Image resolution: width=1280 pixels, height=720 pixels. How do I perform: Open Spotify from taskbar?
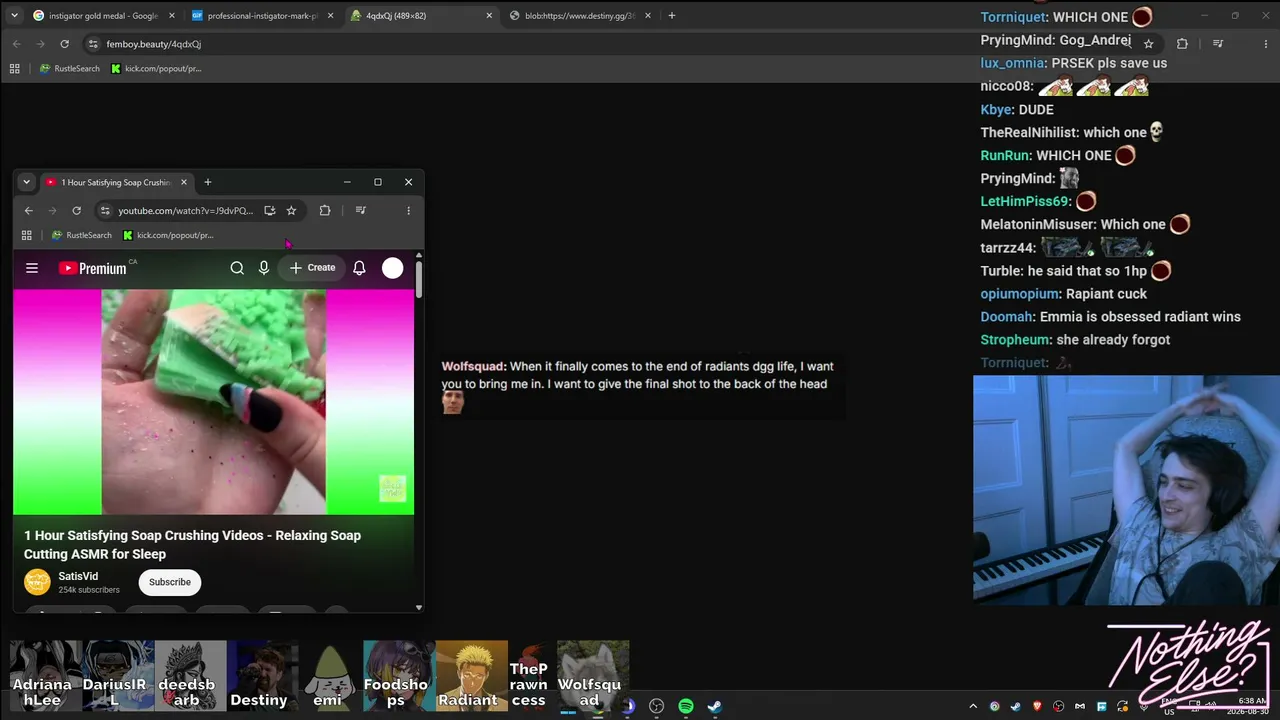tap(686, 706)
